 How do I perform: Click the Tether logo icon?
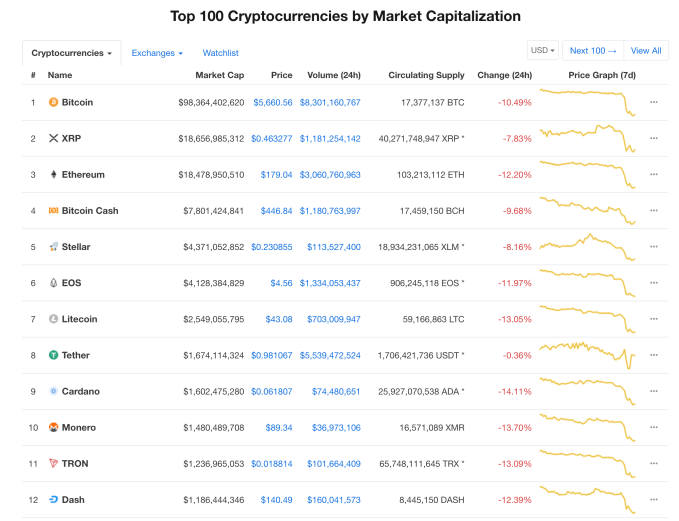point(53,355)
